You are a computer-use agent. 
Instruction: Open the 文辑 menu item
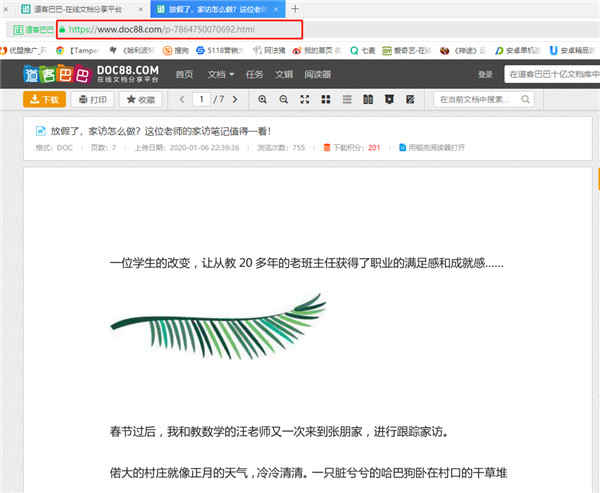(284, 74)
